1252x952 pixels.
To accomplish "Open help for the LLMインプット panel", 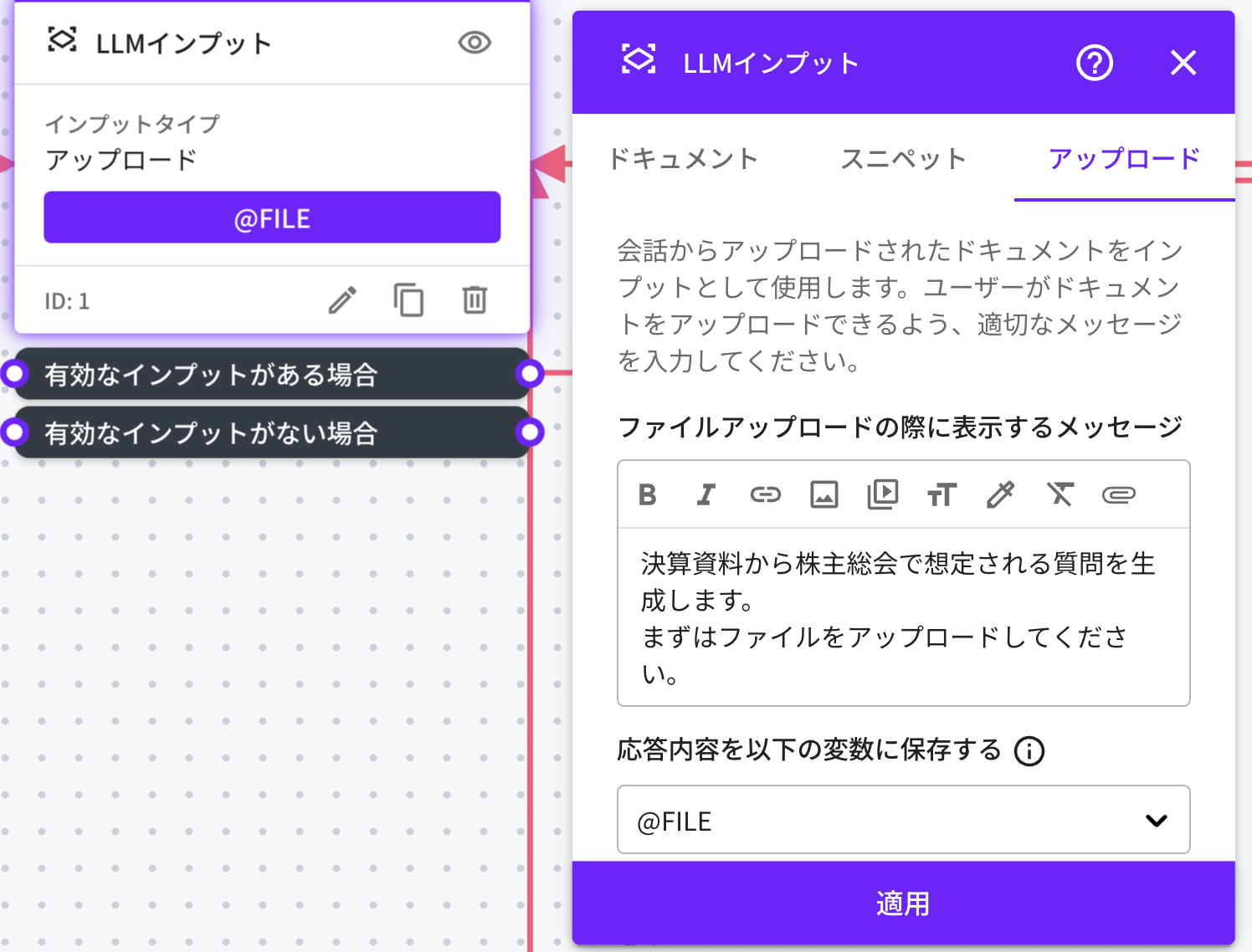I will click(x=1094, y=63).
